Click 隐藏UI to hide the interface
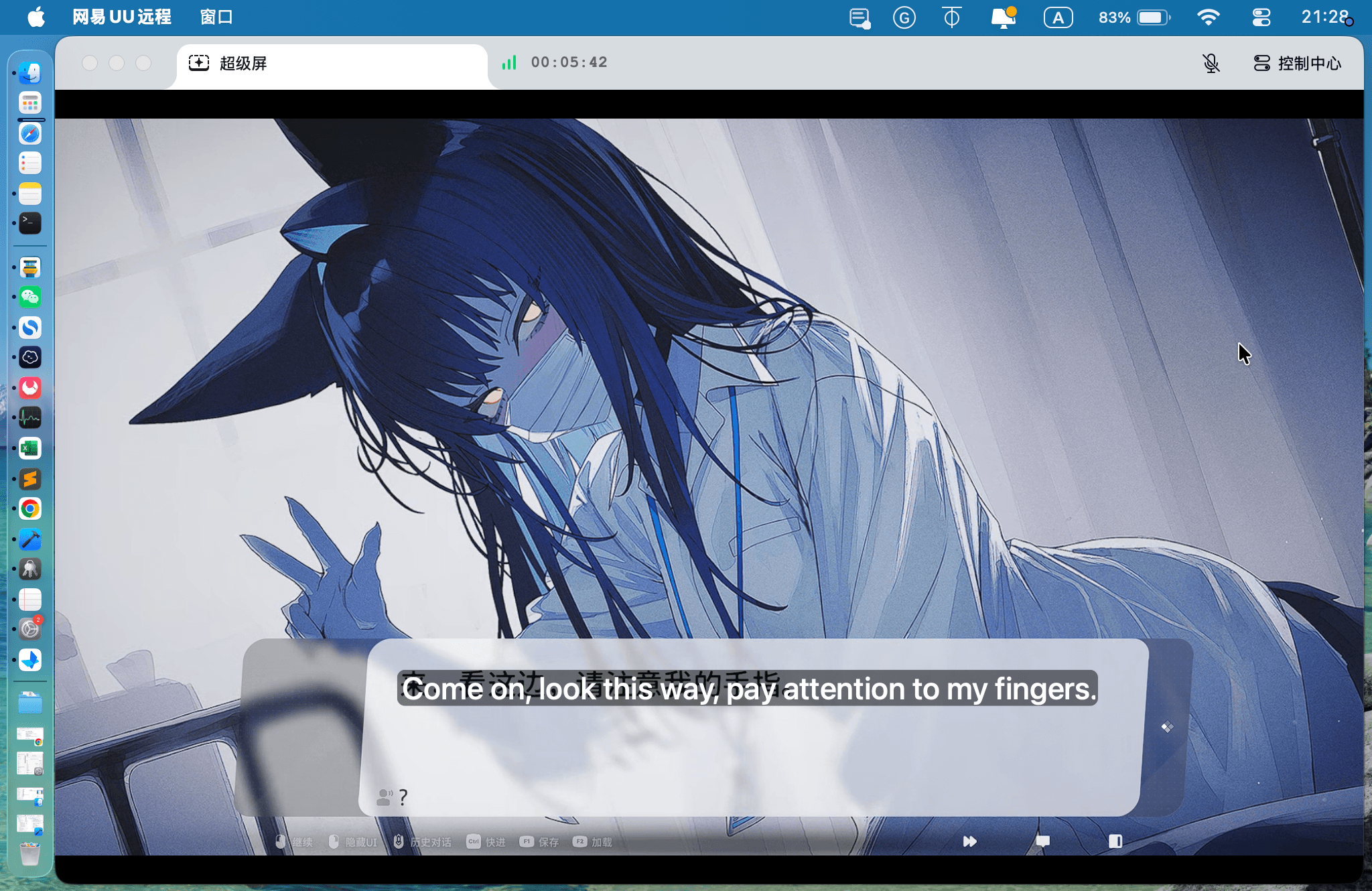 pyautogui.click(x=353, y=842)
